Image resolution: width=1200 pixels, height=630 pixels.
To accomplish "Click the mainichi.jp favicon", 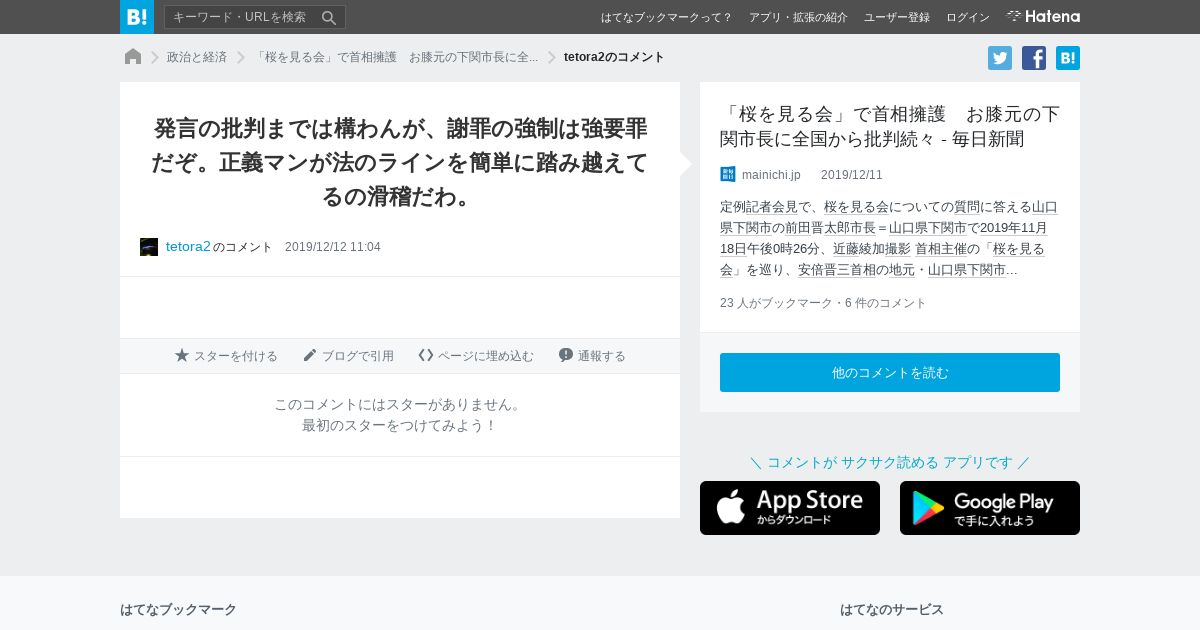I will pyautogui.click(x=728, y=174).
